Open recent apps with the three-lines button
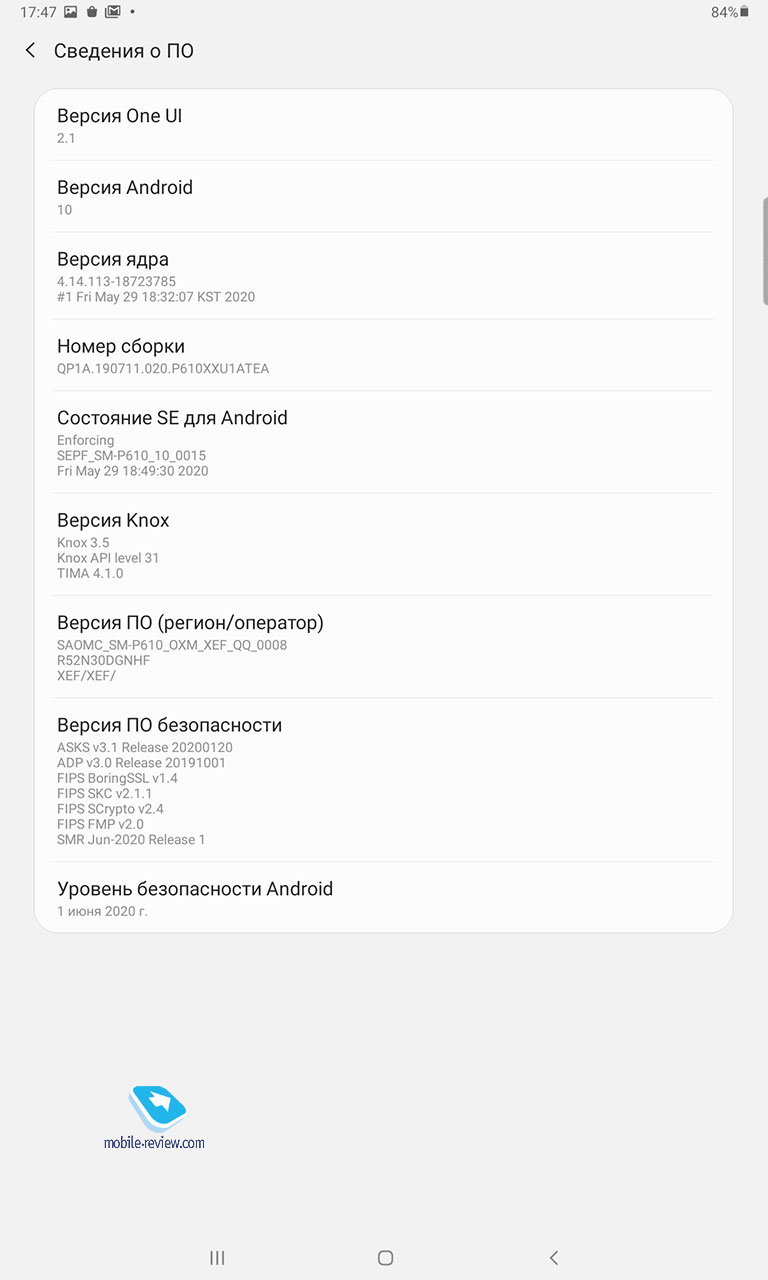The width and height of the screenshot is (768, 1280). point(217,1258)
